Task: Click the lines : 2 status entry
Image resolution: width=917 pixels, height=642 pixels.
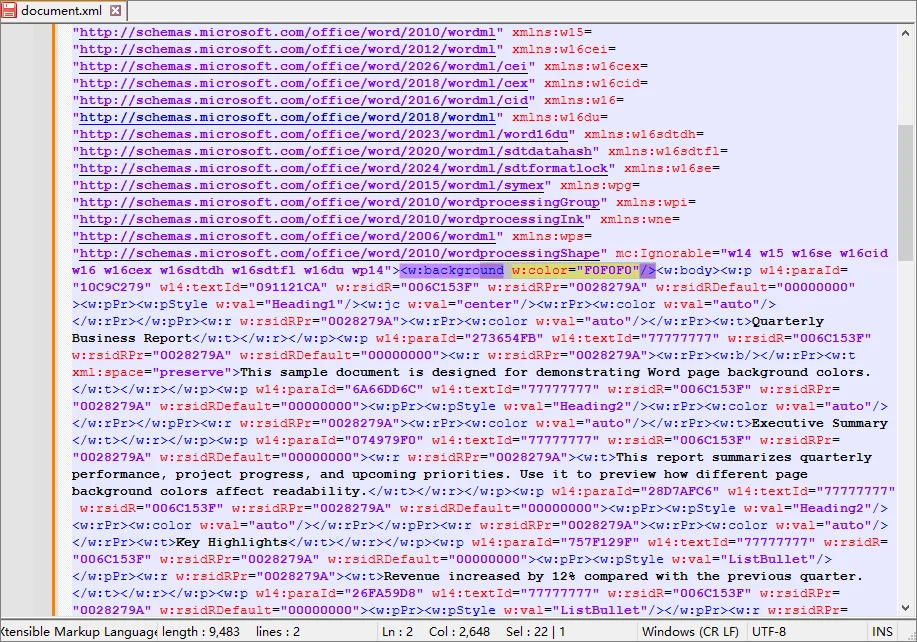Action: pyautogui.click(x=278, y=631)
